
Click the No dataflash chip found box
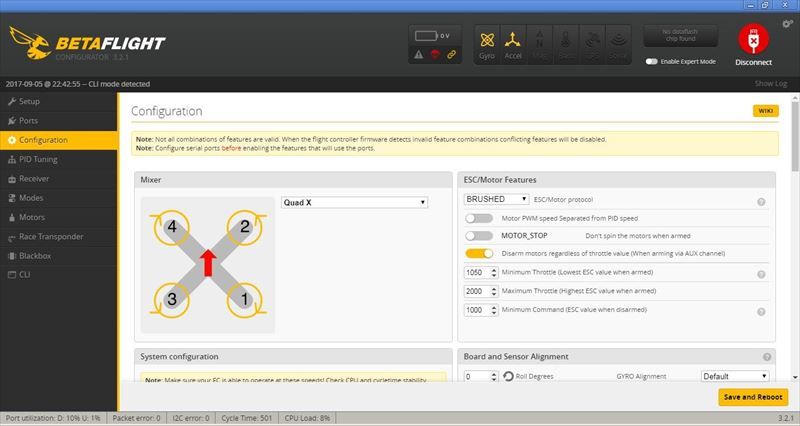[x=680, y=35]
